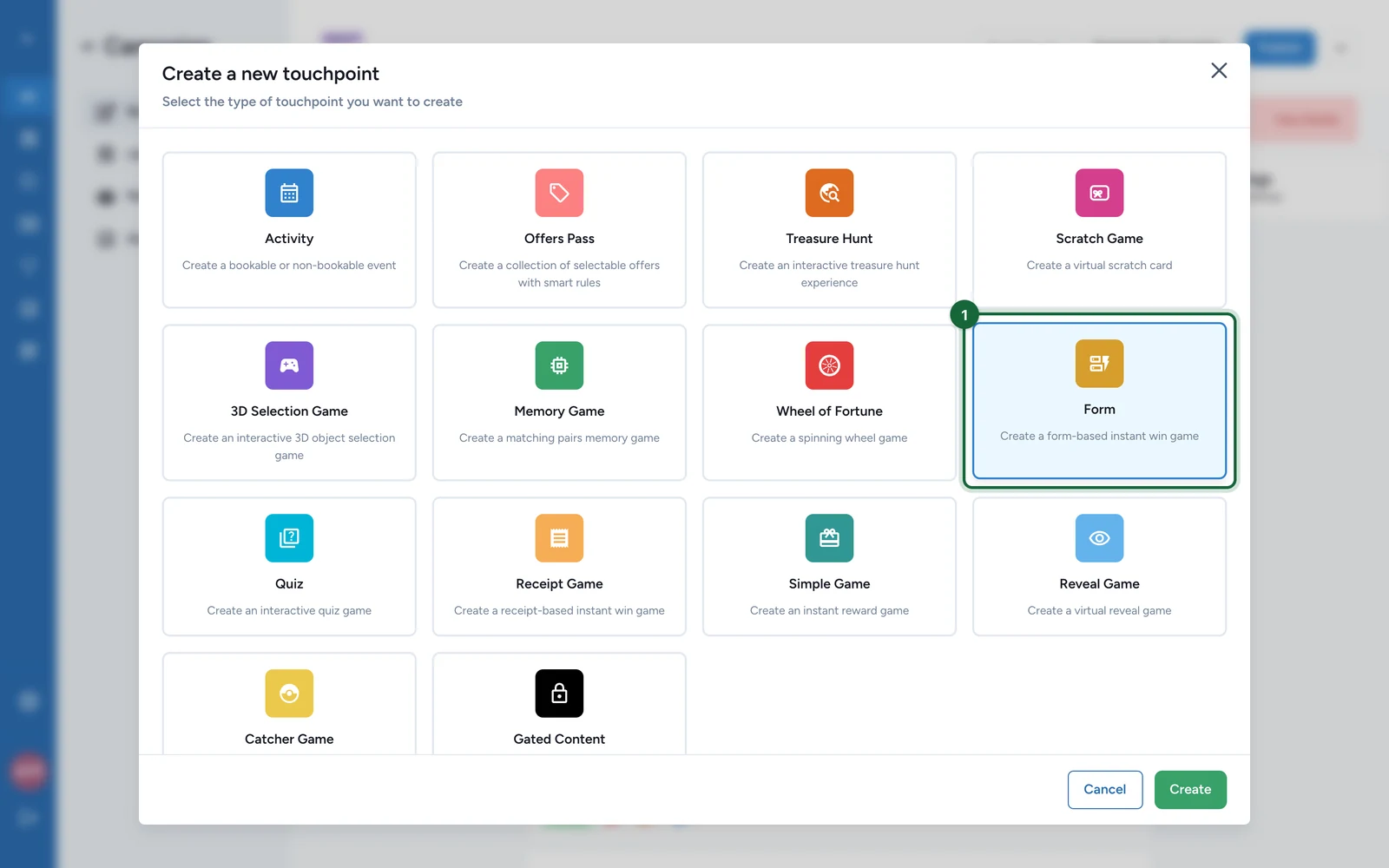
Task: Click the green chip icon for Memory Game
Action: coord(559,365)
